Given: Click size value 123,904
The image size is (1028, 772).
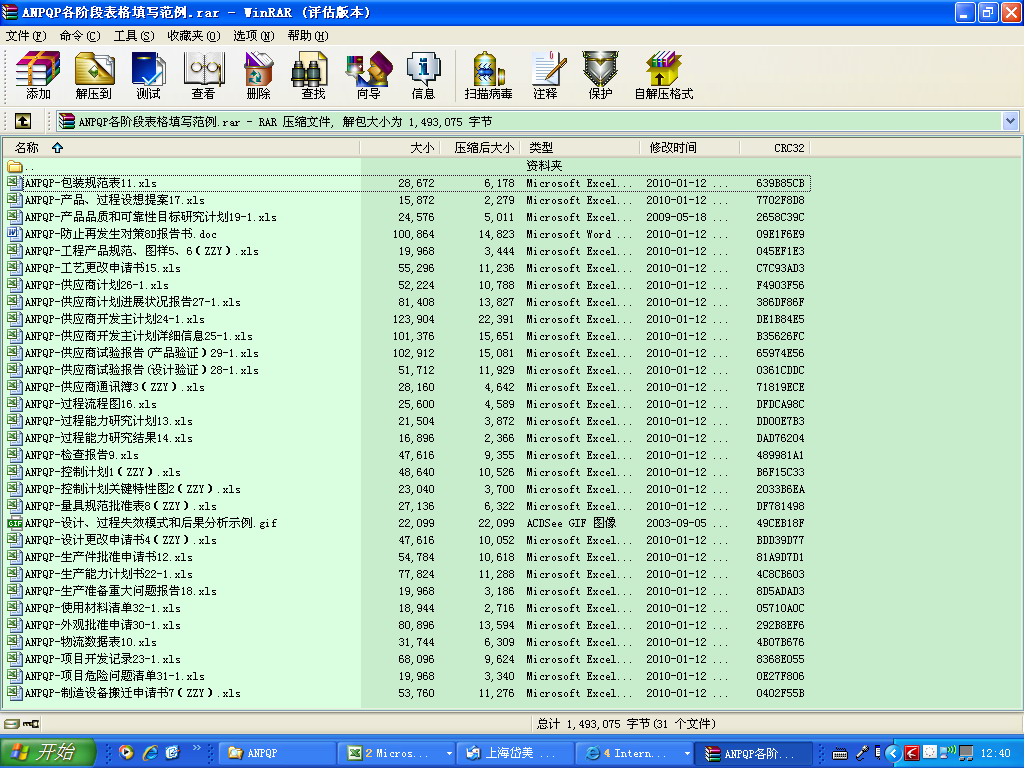Looking at the screenshot, I should [413, 319].
